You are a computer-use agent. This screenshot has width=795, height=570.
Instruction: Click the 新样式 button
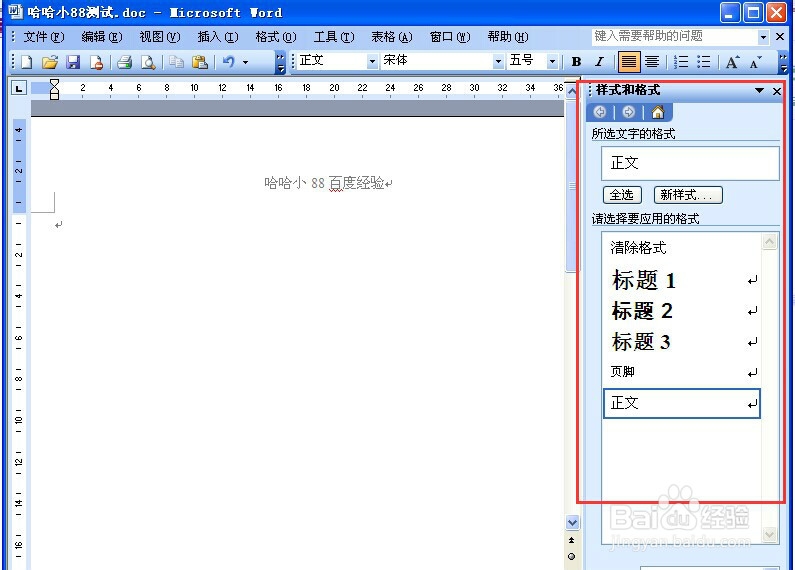pos(688,195)
